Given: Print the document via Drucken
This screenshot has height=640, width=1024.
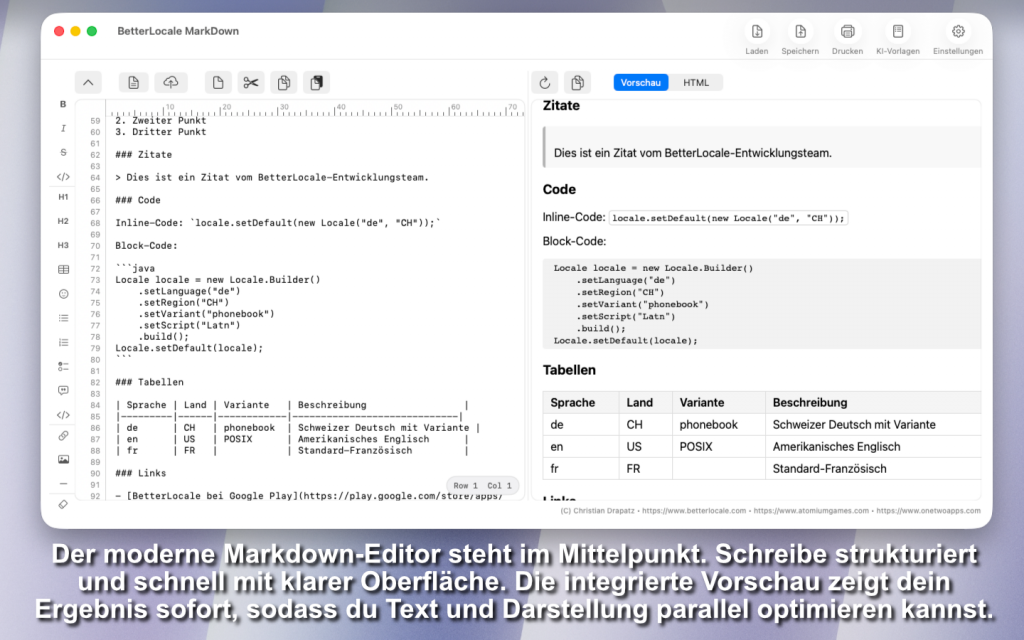Looking at the screenshot, I should coord(847,37).
